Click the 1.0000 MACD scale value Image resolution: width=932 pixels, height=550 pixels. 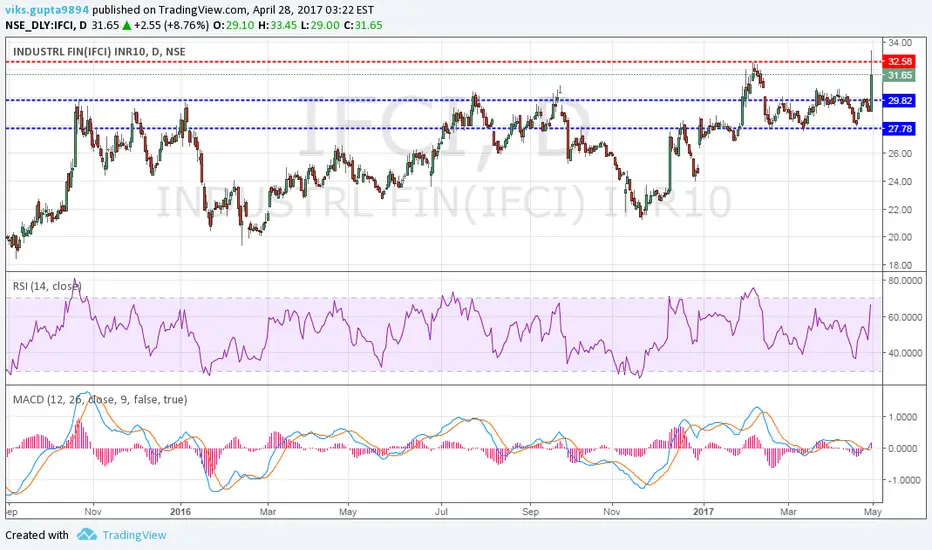point(904,417)
